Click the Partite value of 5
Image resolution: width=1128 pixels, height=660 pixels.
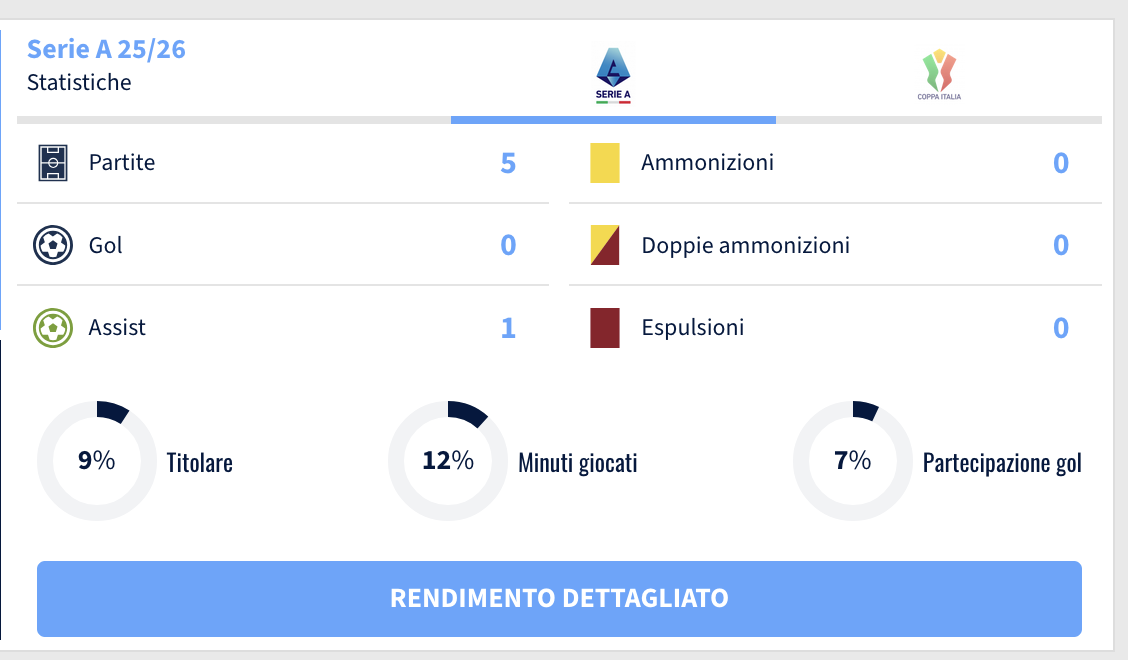click(508, 163)
